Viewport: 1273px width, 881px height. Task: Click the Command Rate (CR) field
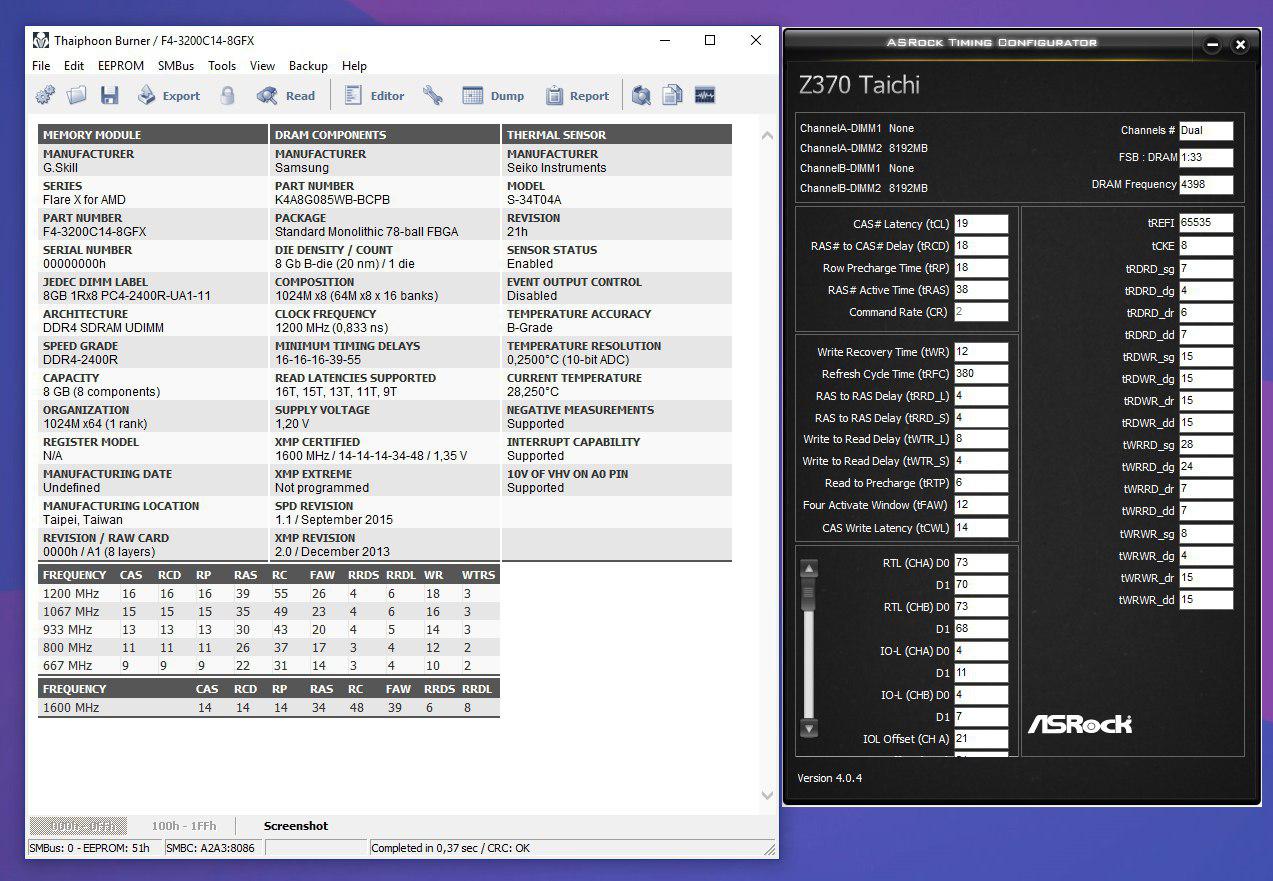pyautogui.click(x=981, y=312)
